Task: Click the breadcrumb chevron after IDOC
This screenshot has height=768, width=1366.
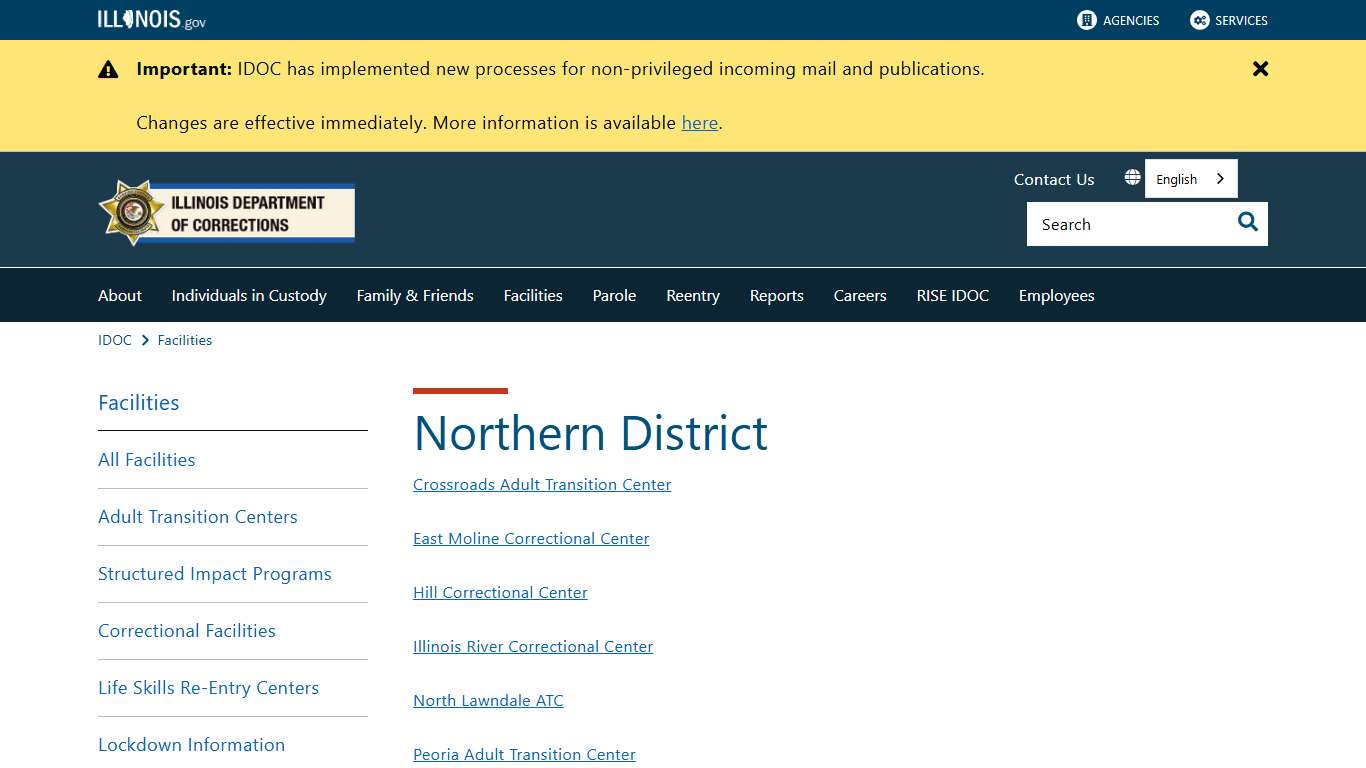Action: (x=145, y=340)
